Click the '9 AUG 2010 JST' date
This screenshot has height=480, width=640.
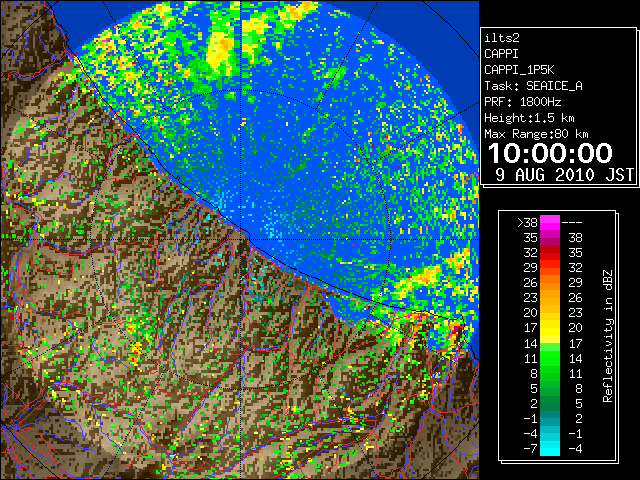pos(564,175)
